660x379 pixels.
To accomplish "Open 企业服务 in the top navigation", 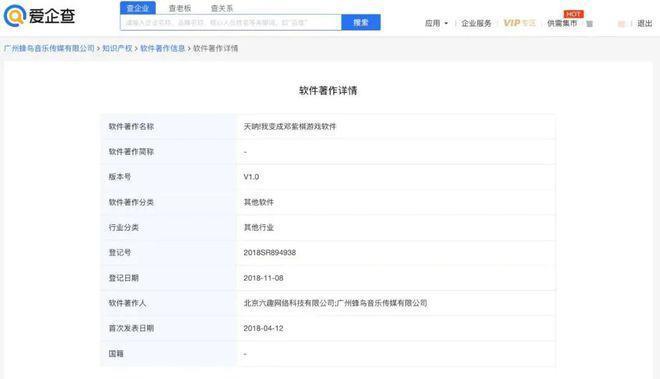I will pyautogui.click(x=476, y=23).
